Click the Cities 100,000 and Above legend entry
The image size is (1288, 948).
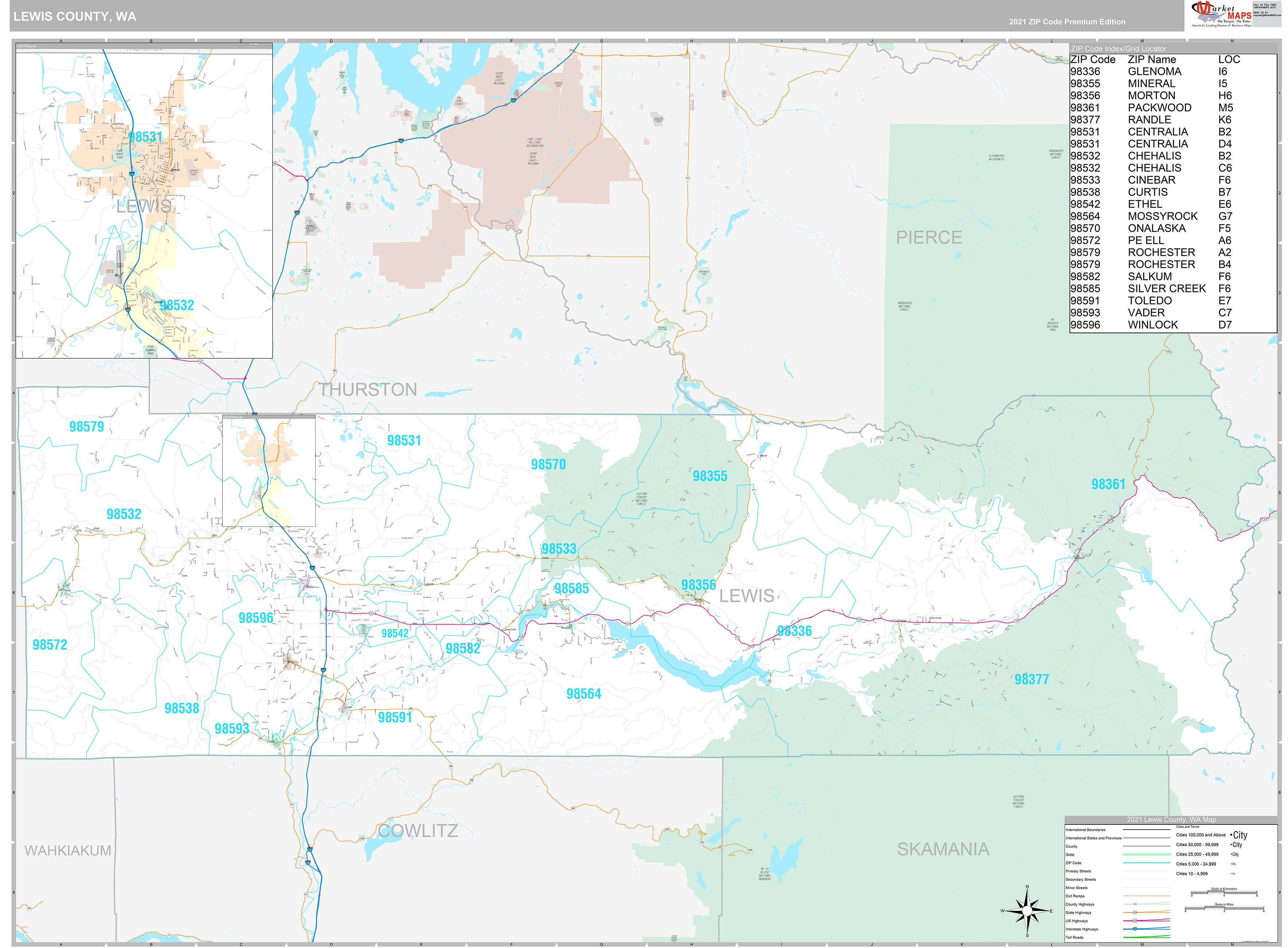pyautogui.click(x=1201, y=835)
